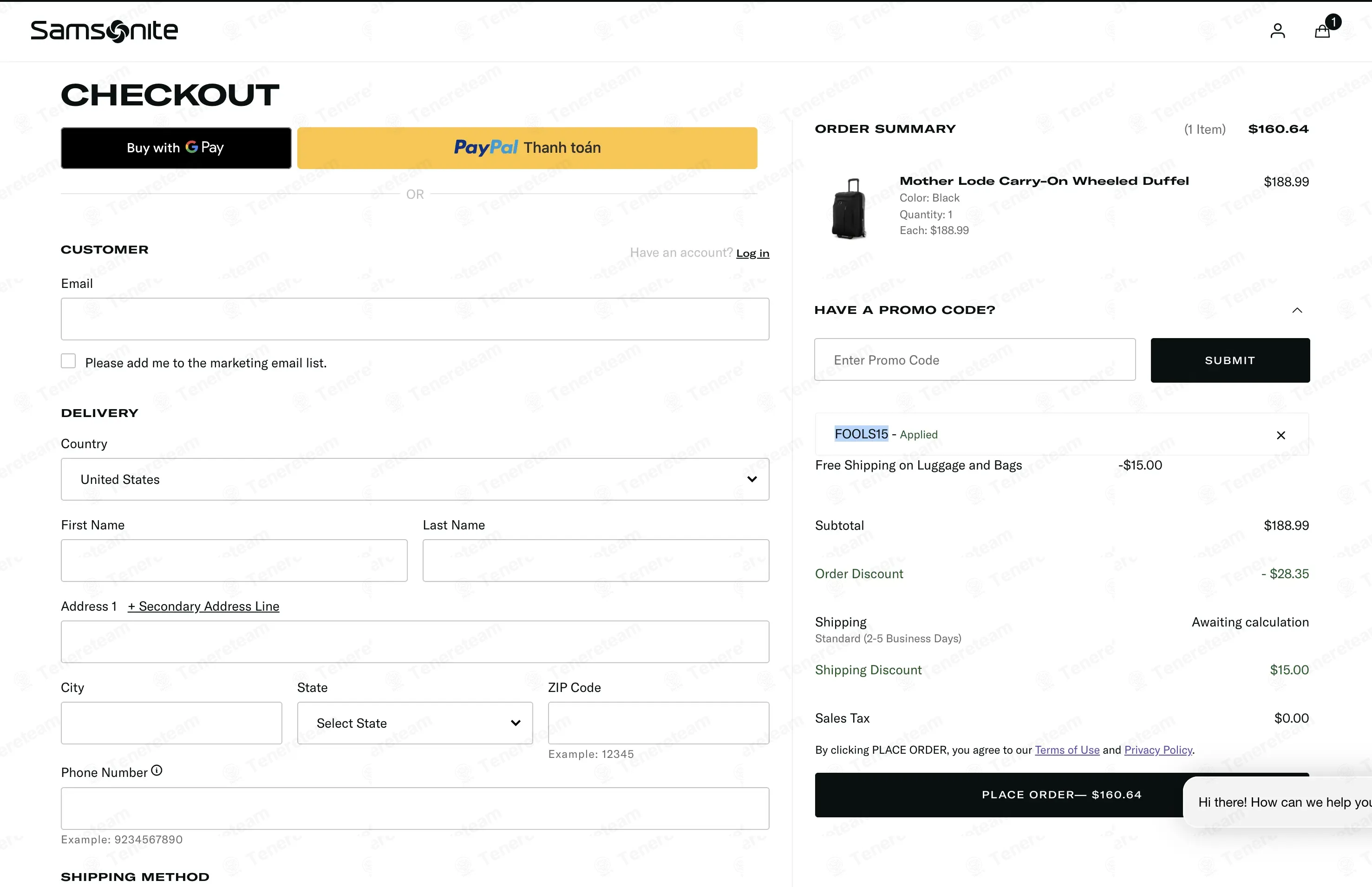Collapse the Have a Promo Code section
Image resolution: width=1372 pixels, height=887 pixels.
point(1297,310)
